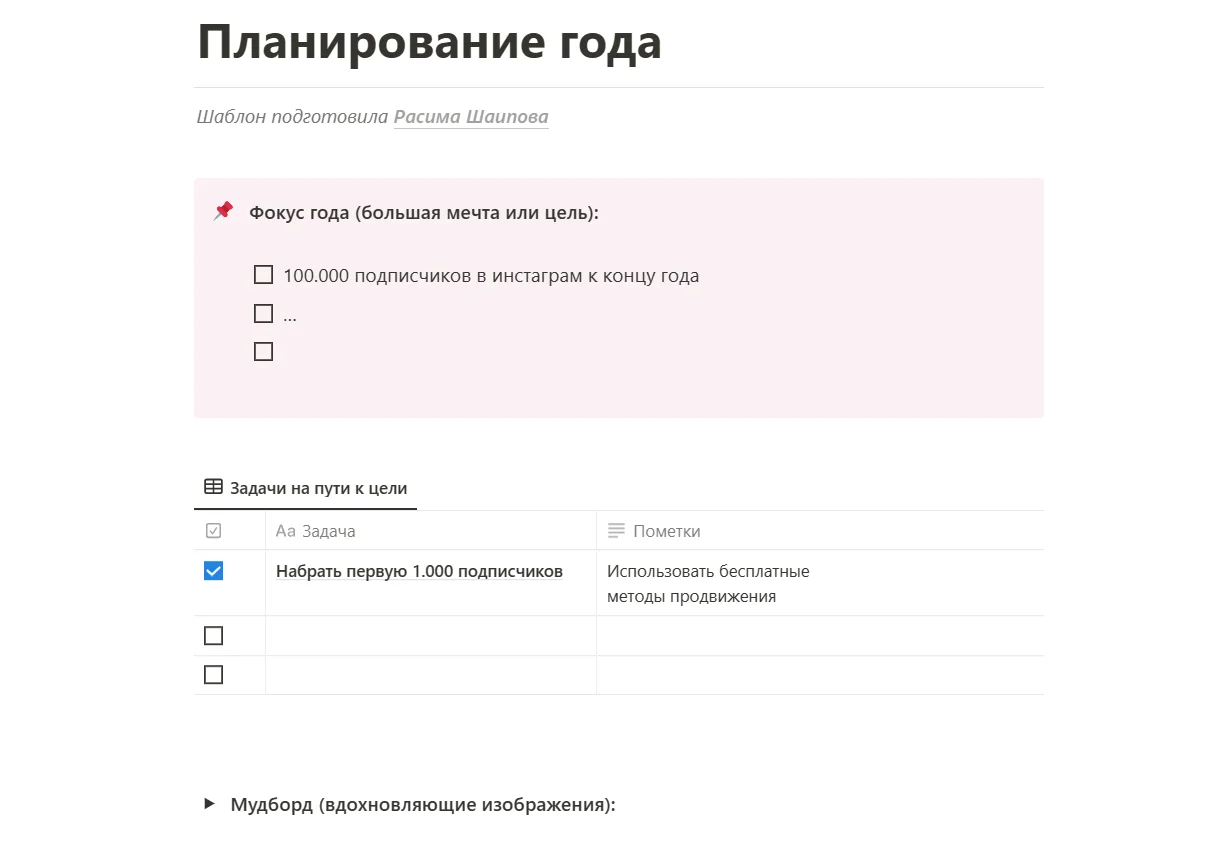Screen dimensions: 1231x842
Task: Open the Задача column header menu
Action: click(x=330, y=531)
